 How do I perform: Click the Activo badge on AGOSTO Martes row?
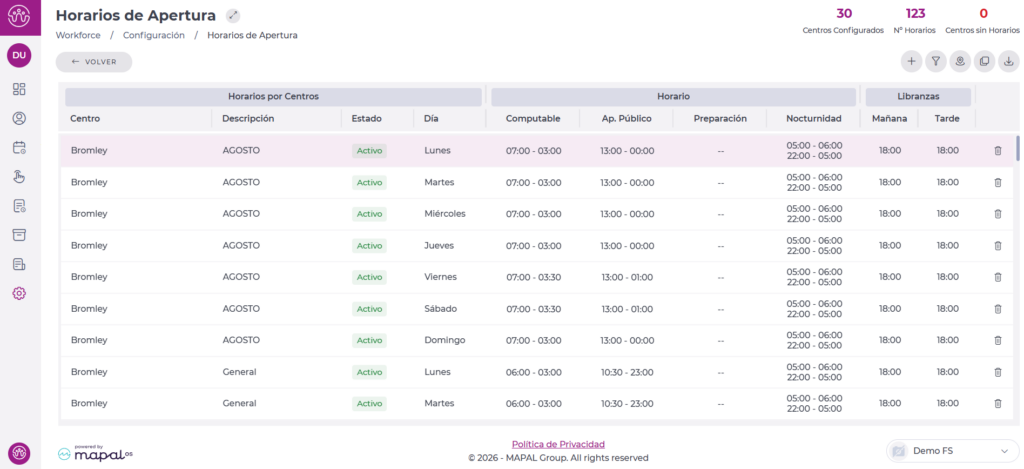[369, 183]
